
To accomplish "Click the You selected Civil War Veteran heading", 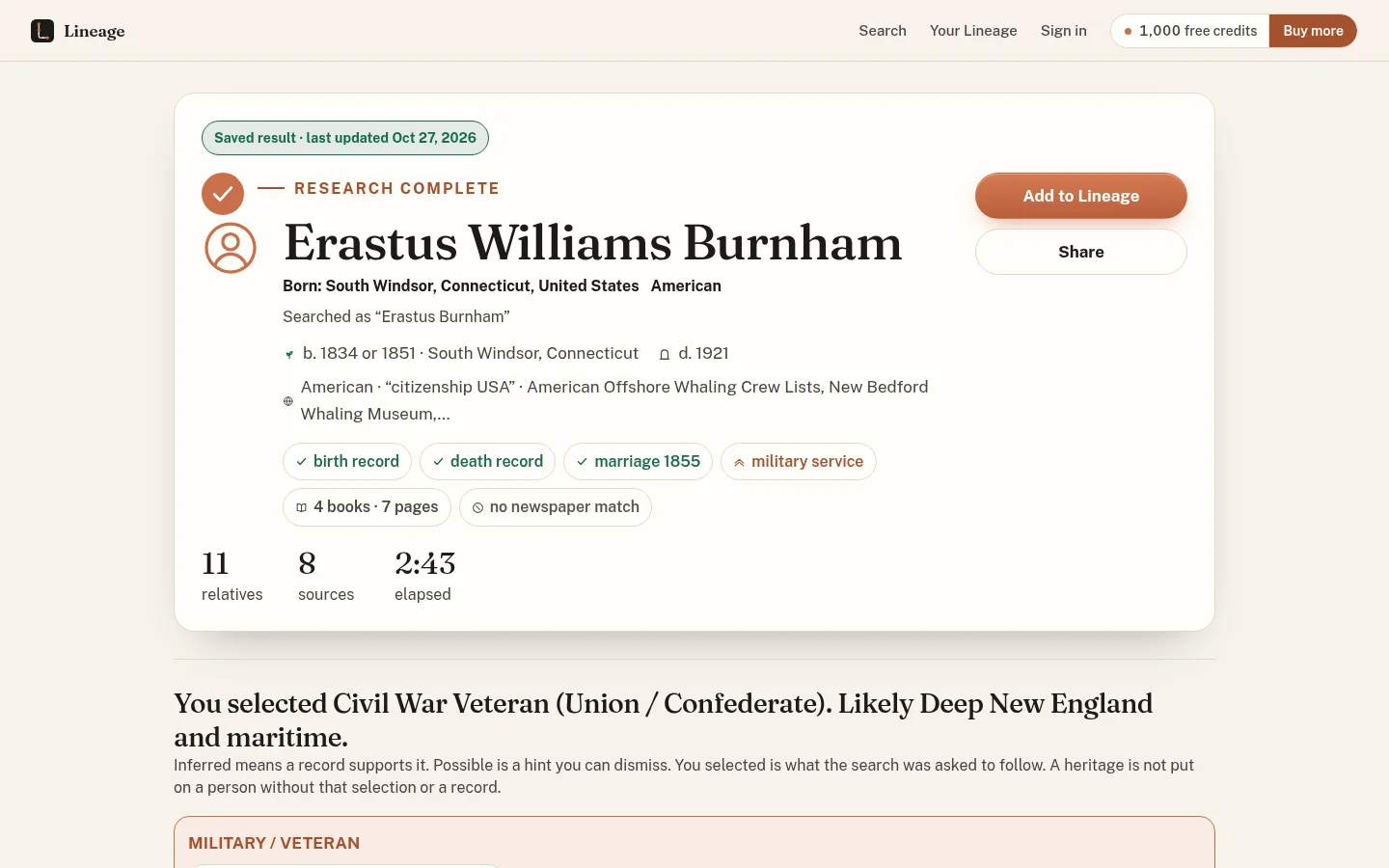I will [664, 719].
